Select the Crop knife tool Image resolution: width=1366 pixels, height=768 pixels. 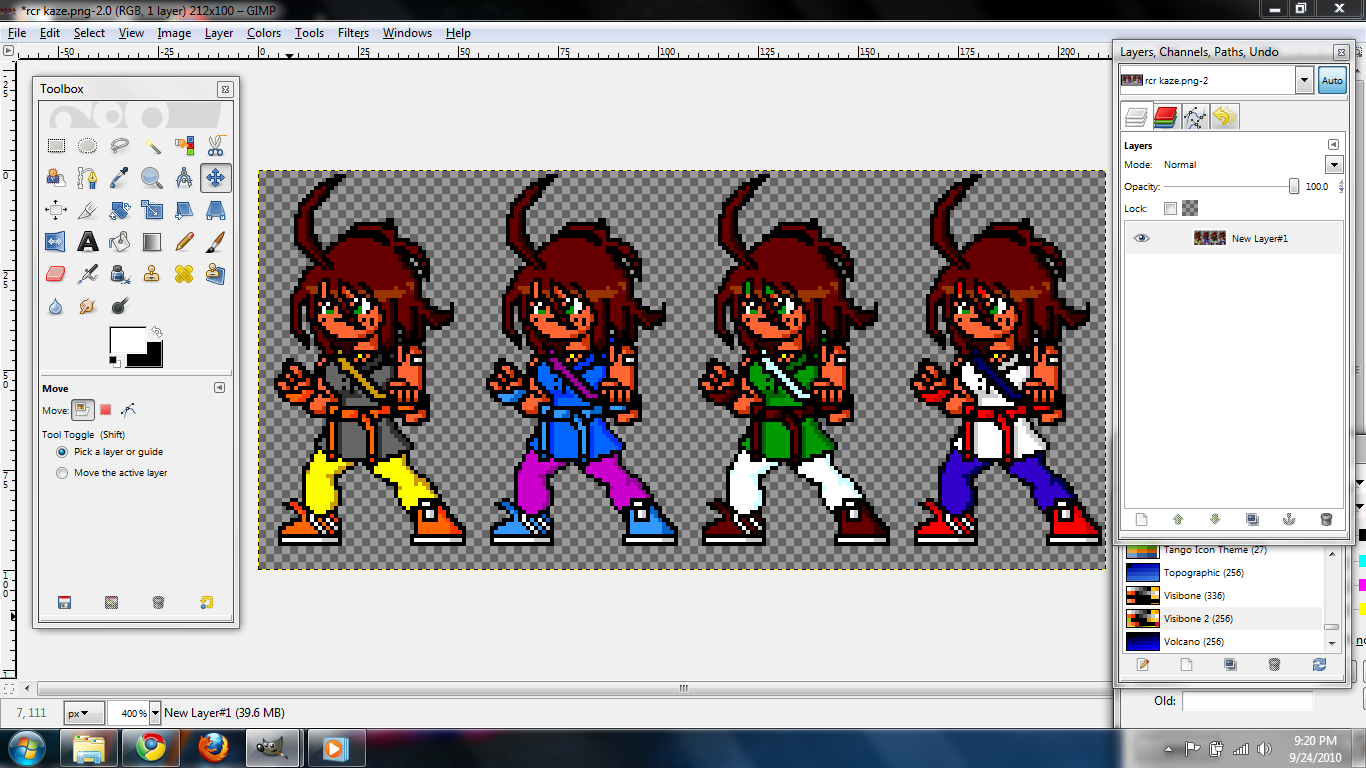tap(88, 210)
